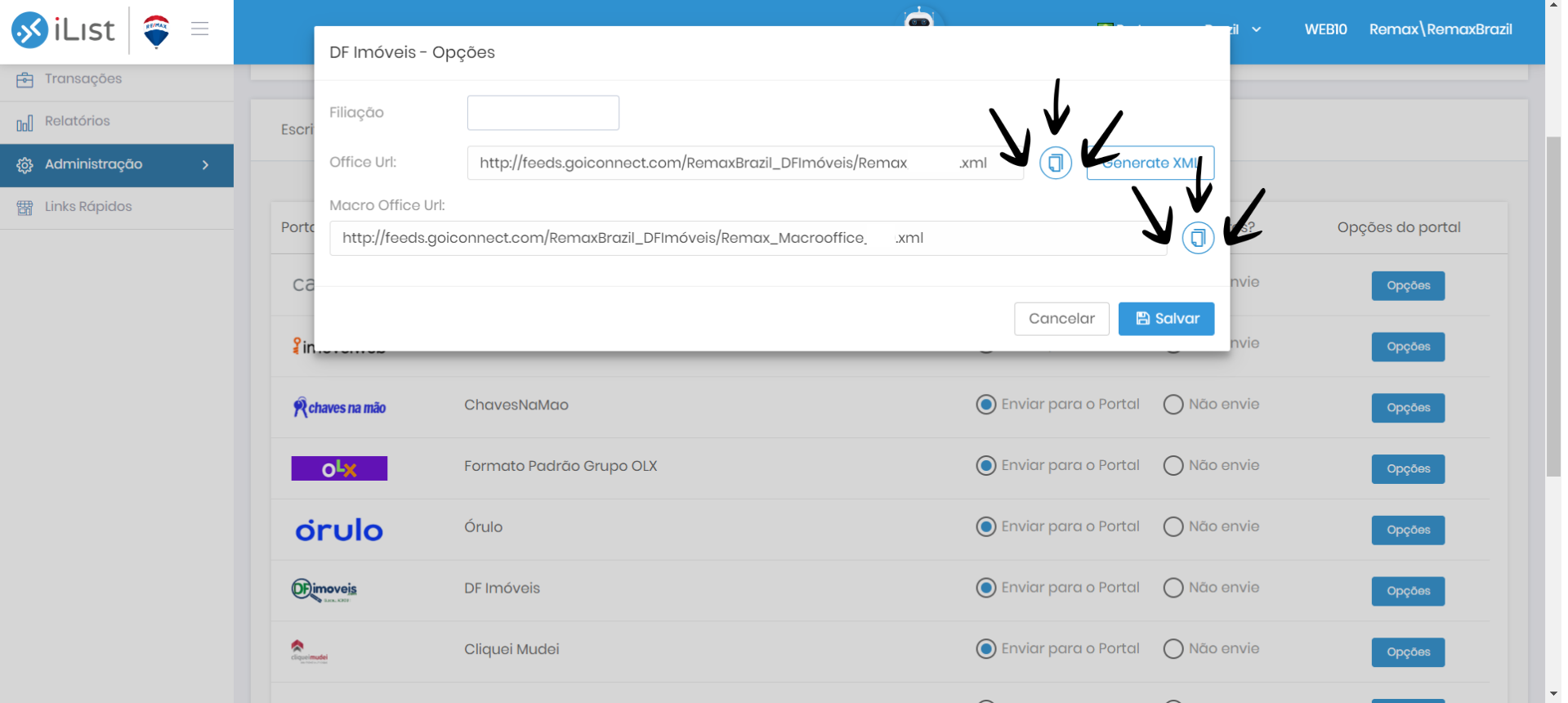Click the scrollbar down arrow
The image size is (1568, 703).
[1553, 695]
